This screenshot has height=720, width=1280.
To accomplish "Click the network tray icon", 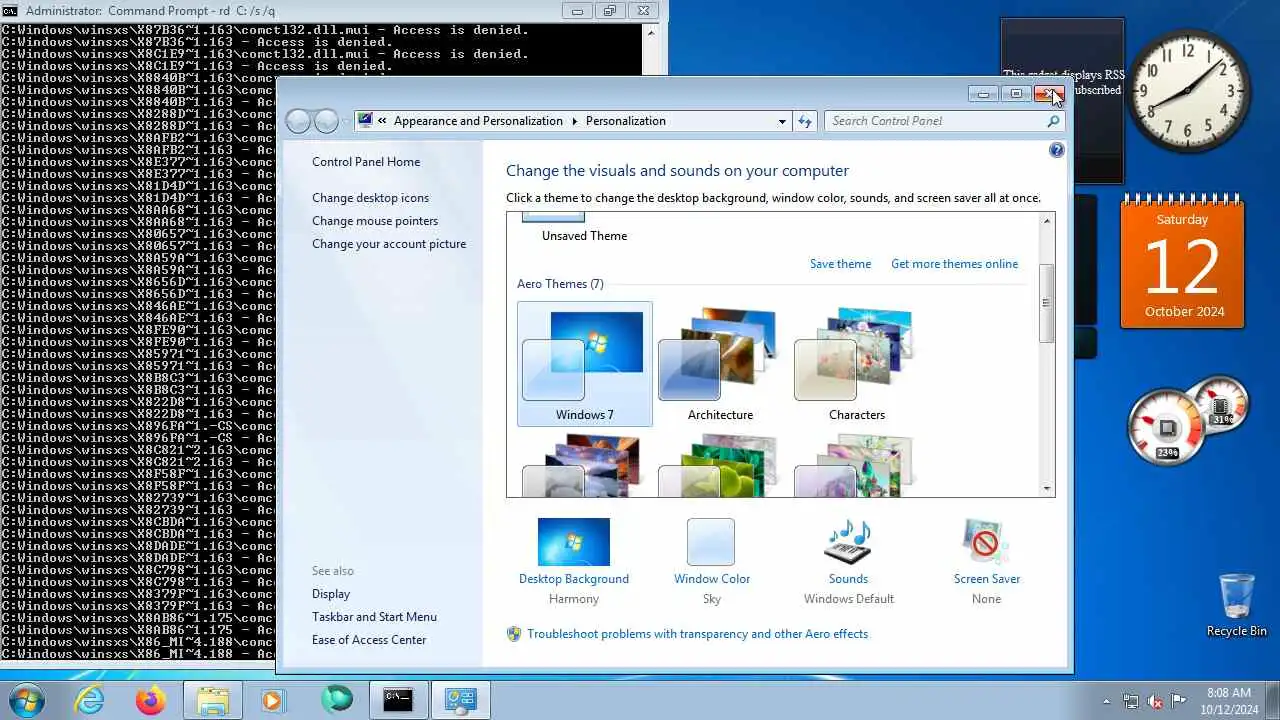I will 1131,701.
